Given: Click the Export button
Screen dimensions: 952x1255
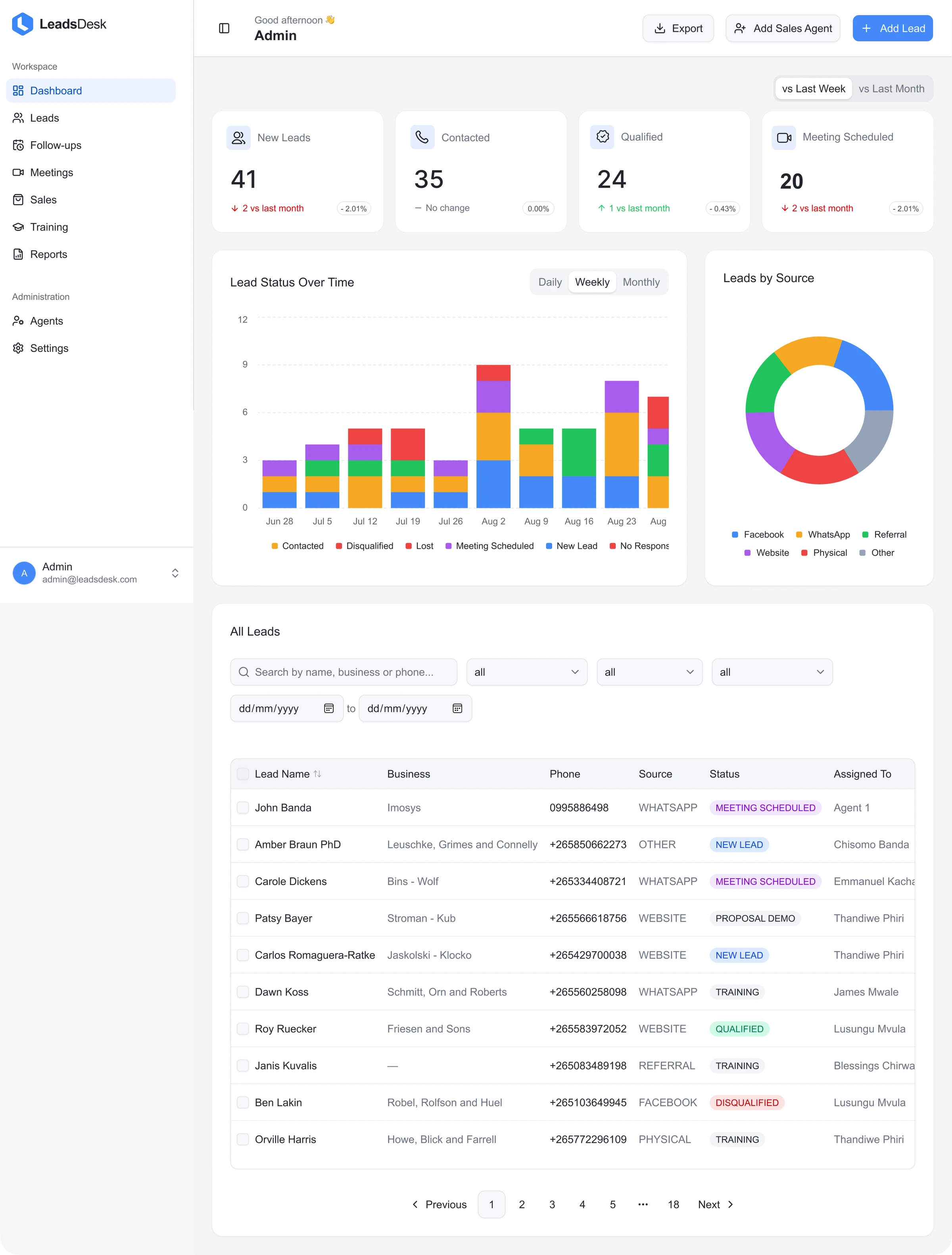Looking at the screenshot, I should [678, 29].
